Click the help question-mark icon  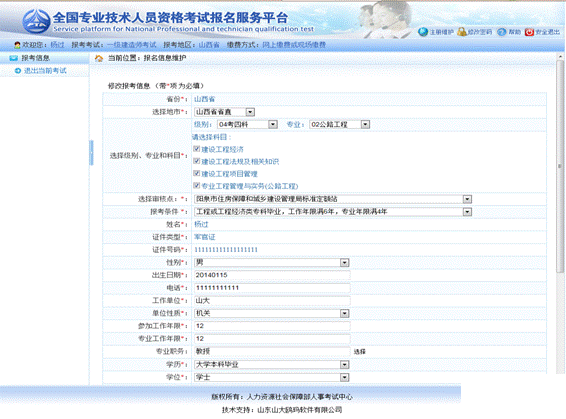click(x=501, y=32)
